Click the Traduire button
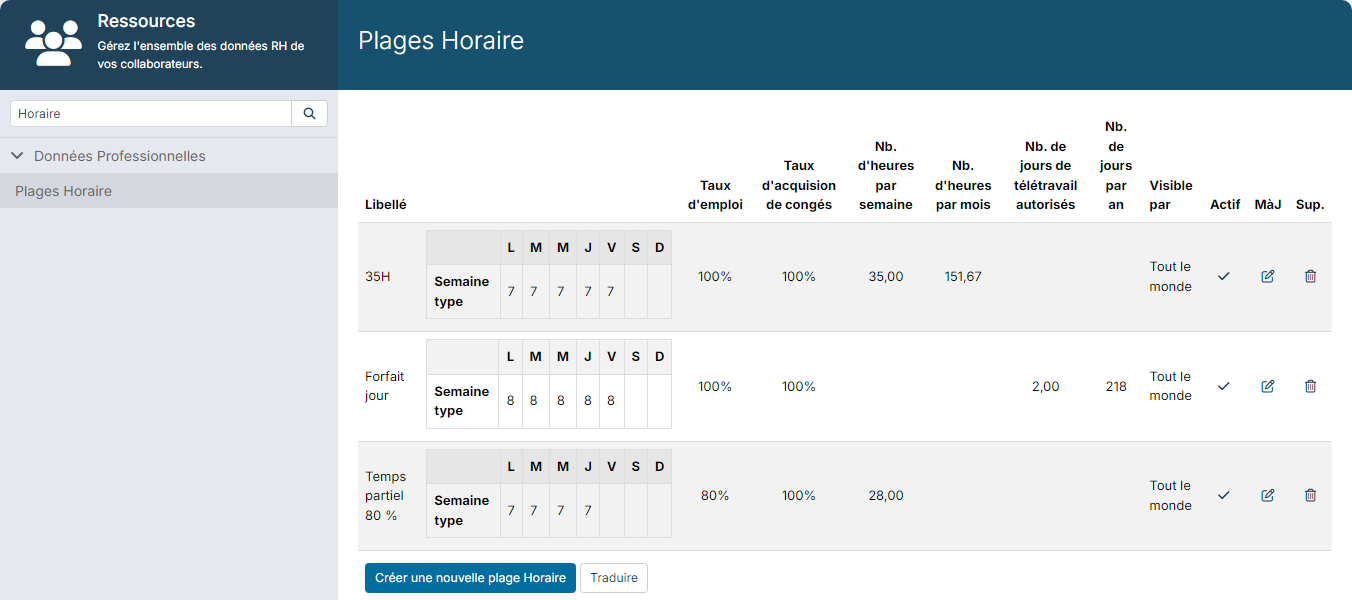The width and height of the screenshot is (1352, 600). tap(614, 578)
